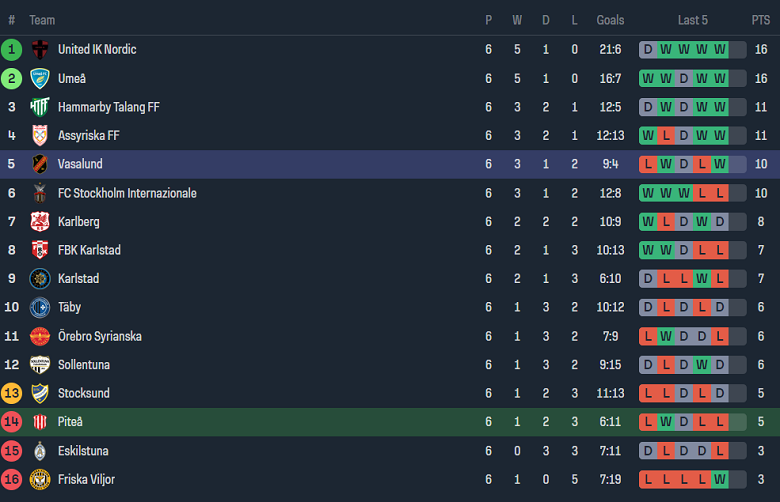
Task: Sort table by PTS column header
Action: (761, 20)
